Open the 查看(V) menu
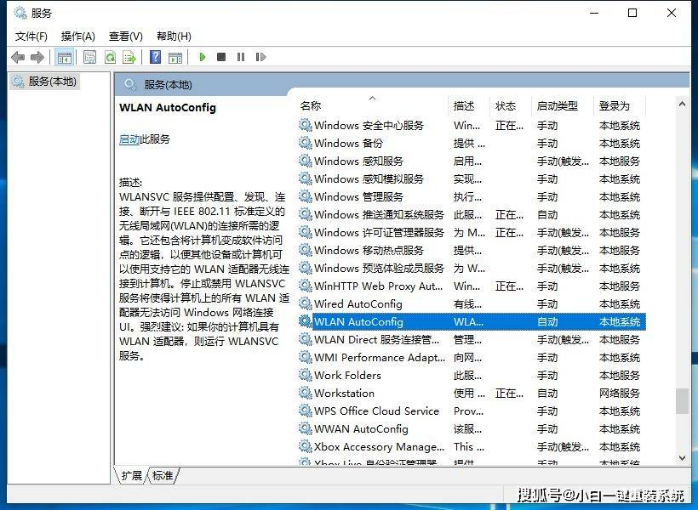This screenshot has width=698, height=511. click(x=126, y=36)
